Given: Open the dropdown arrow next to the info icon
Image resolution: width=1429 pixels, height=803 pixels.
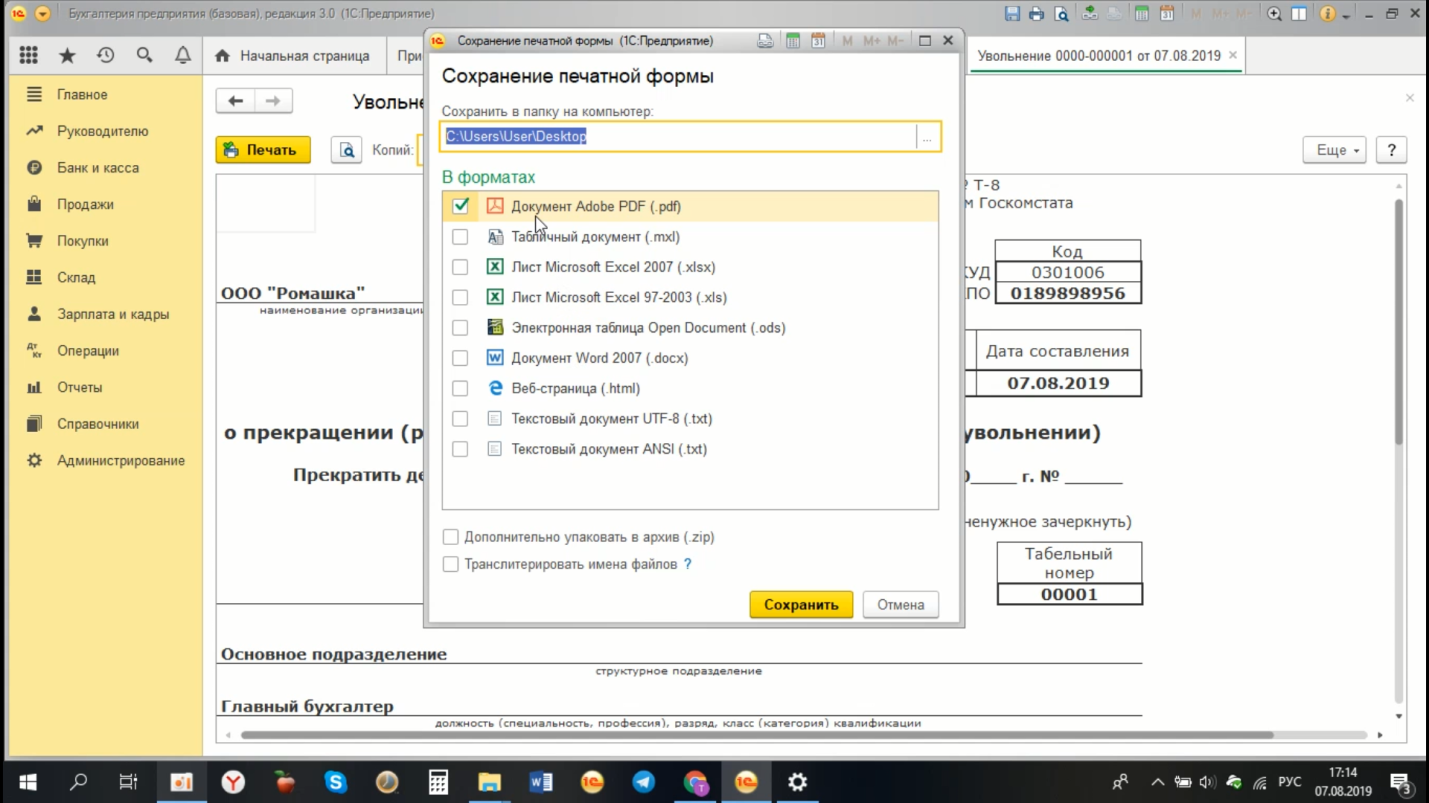Looking at the screenshot, I should (x=1346, y=16).
